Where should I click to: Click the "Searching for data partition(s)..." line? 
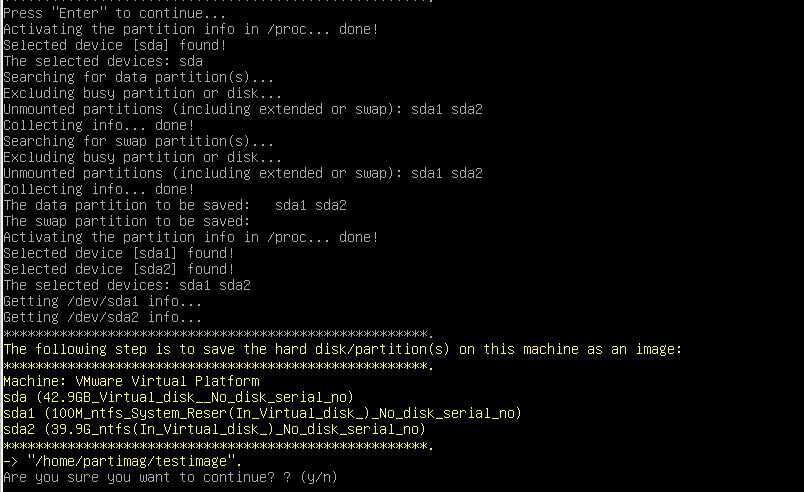(139, 77)
